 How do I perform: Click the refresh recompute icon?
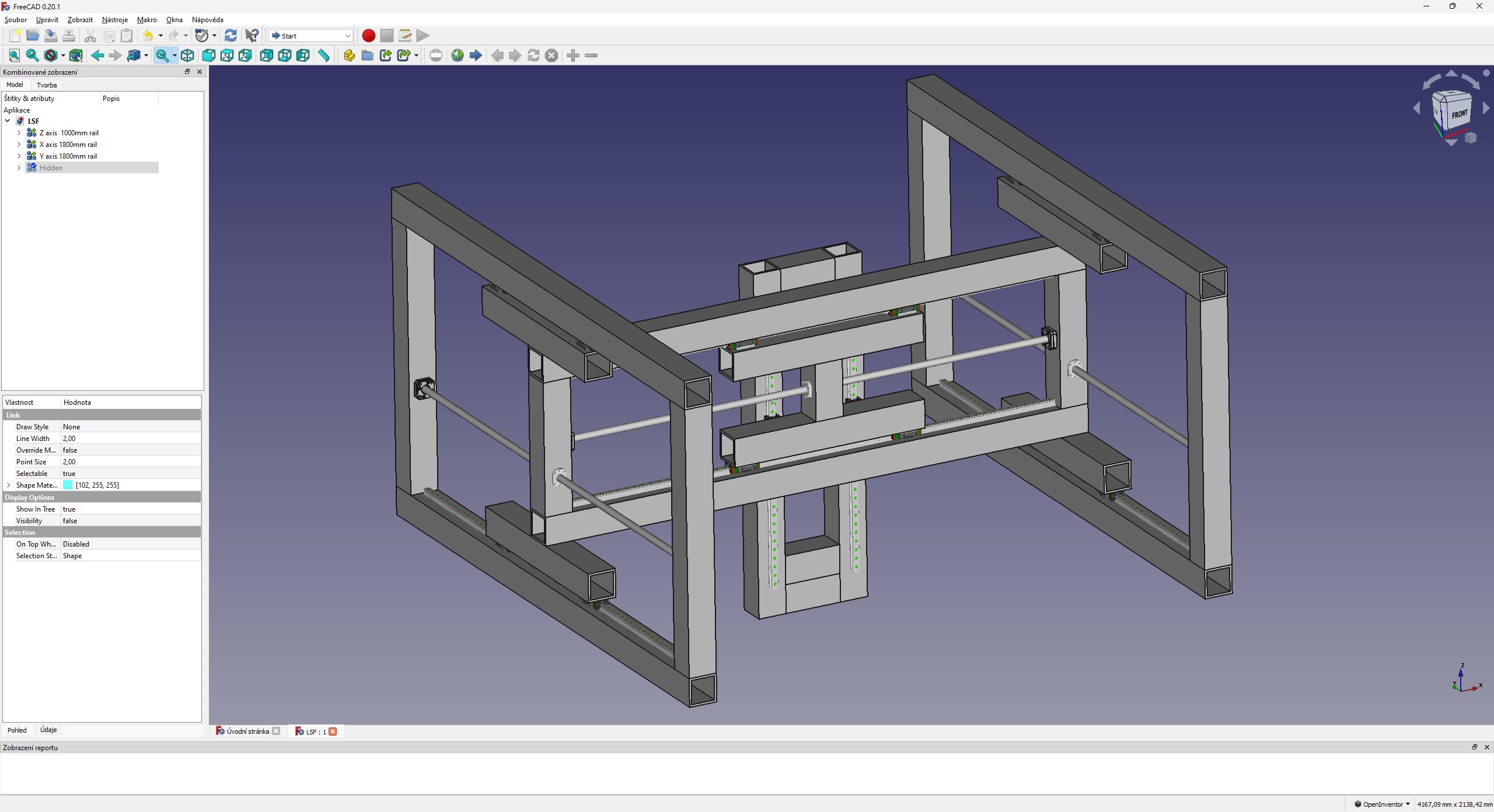(x=231, y=36)
